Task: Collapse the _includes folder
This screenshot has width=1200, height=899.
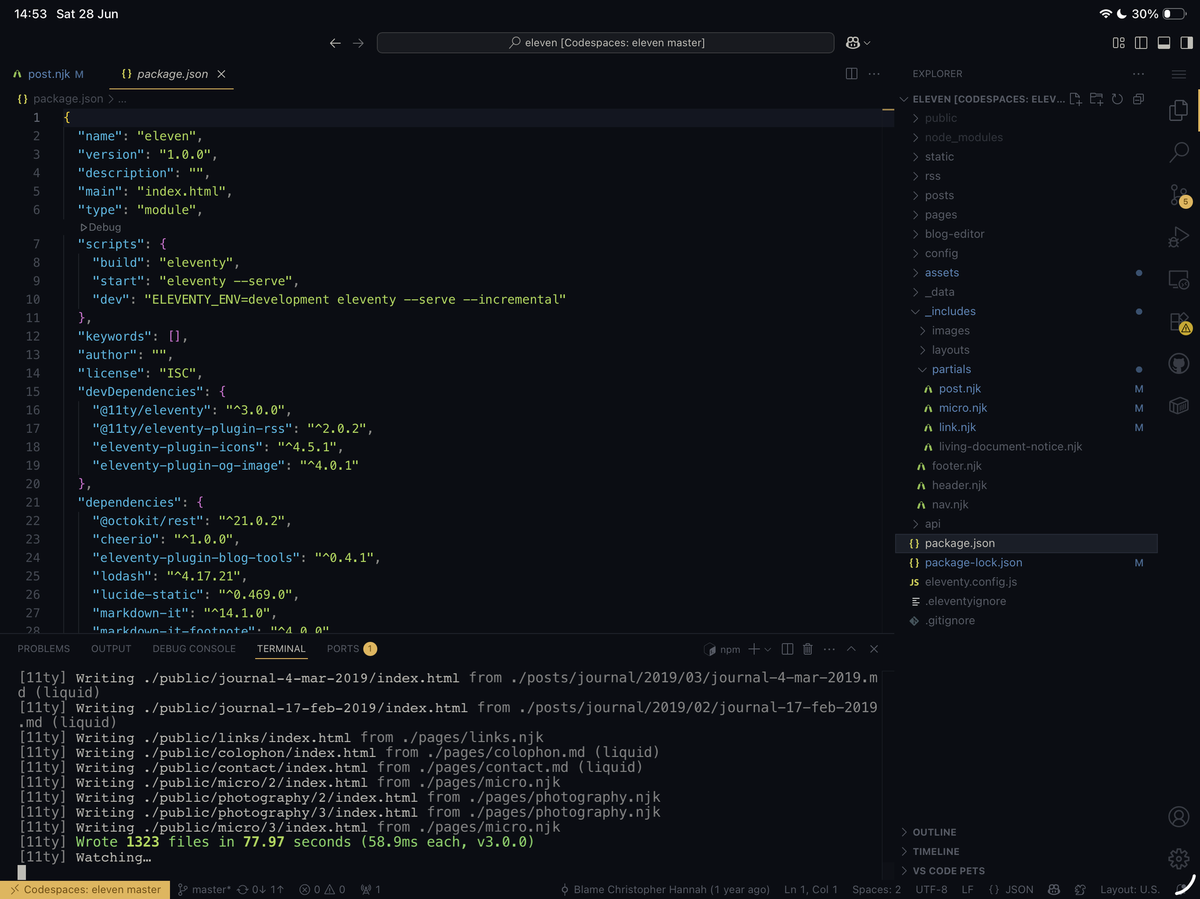Action: click(951, 311)
